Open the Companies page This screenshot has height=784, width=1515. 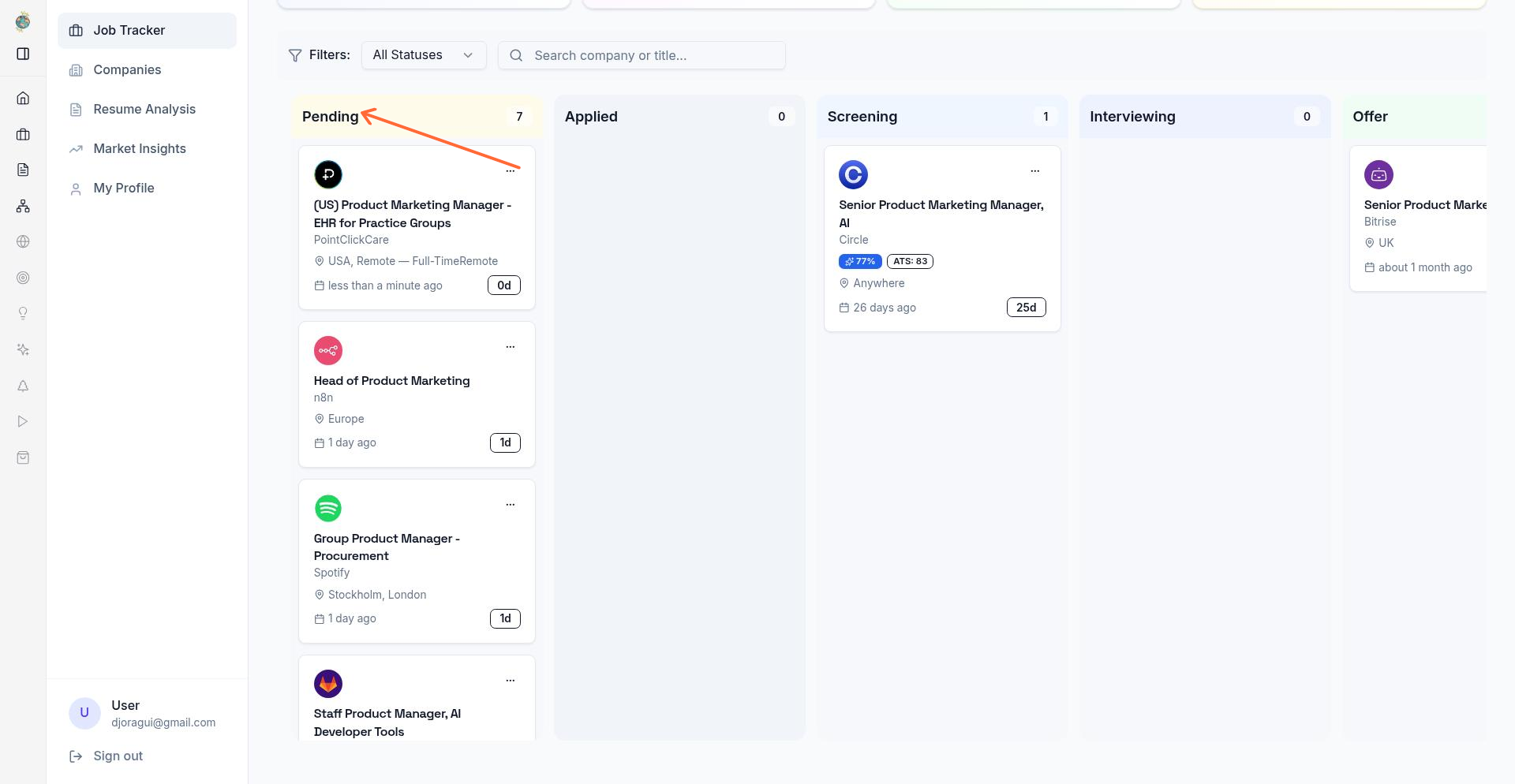click(127, 69)
